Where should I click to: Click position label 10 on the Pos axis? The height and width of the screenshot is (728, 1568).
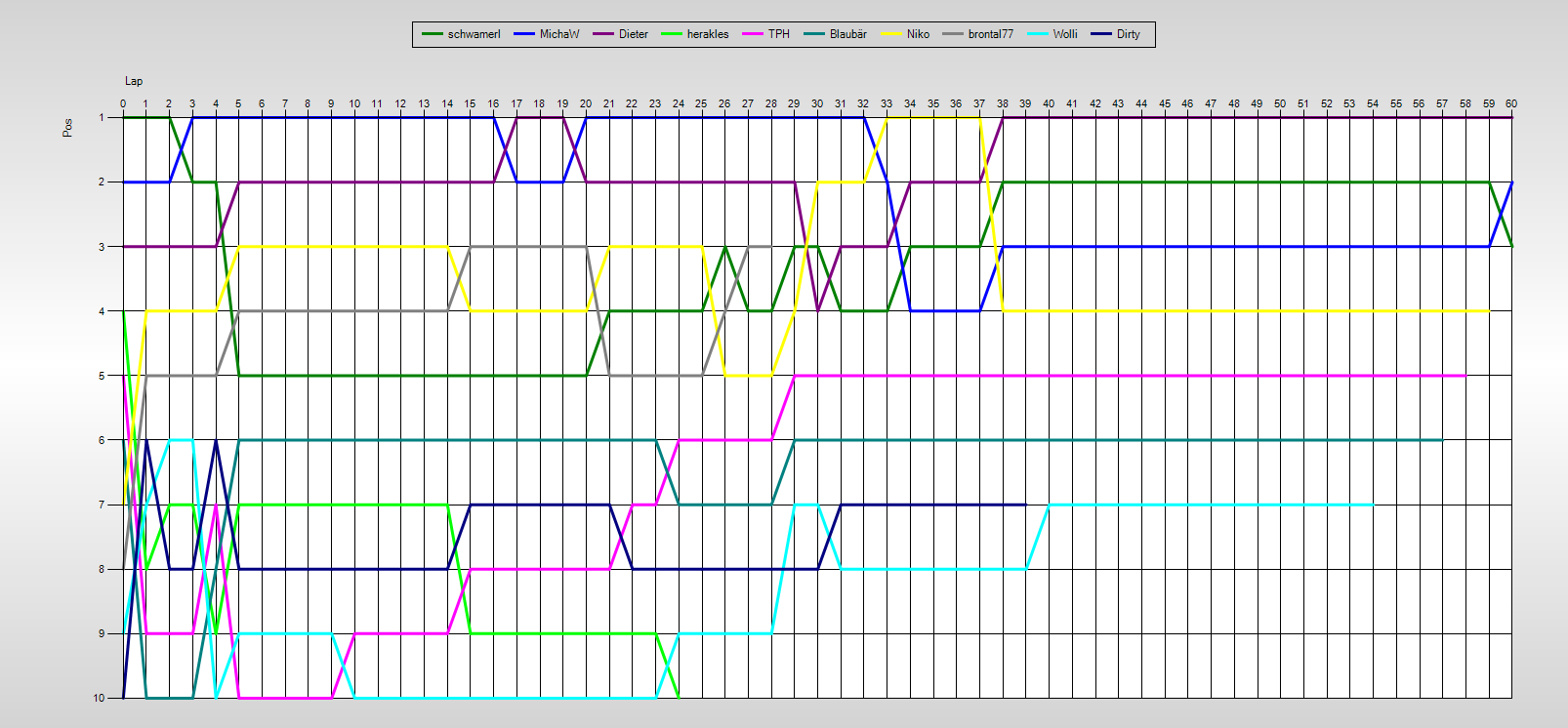(x=100, y=698)
